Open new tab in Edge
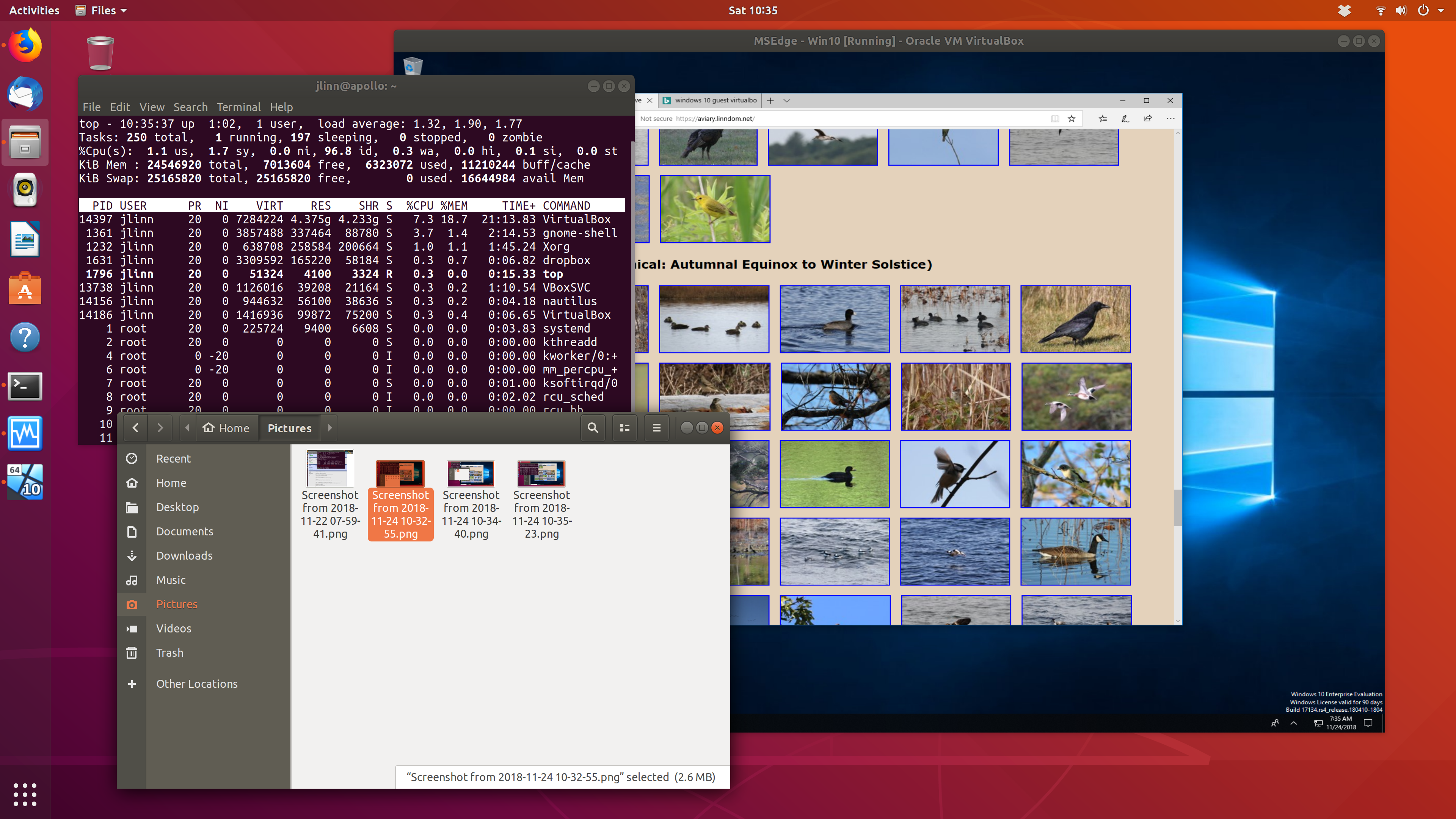 pos(770,100)
